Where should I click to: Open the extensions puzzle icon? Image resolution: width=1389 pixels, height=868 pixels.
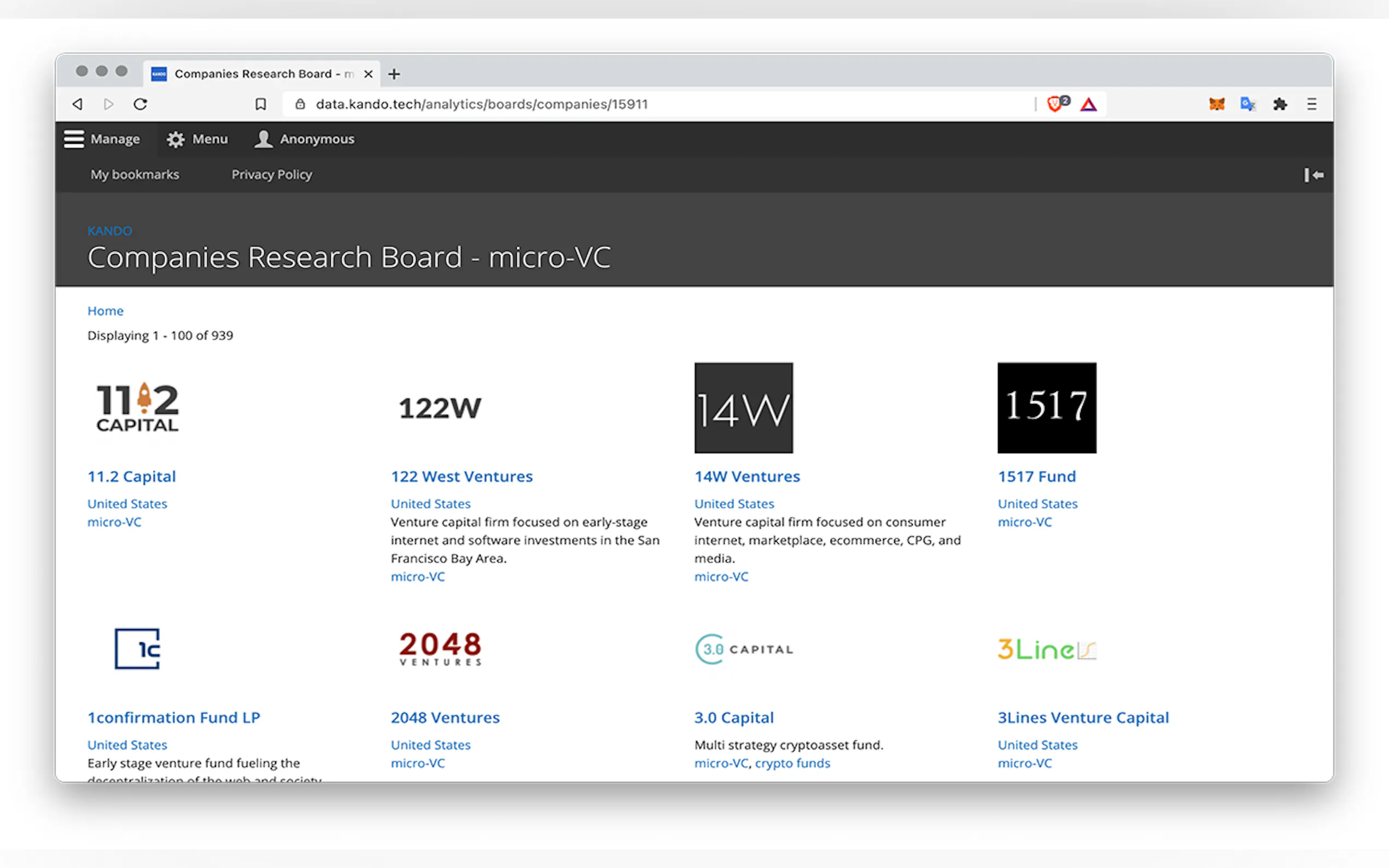click(1280, 104)
